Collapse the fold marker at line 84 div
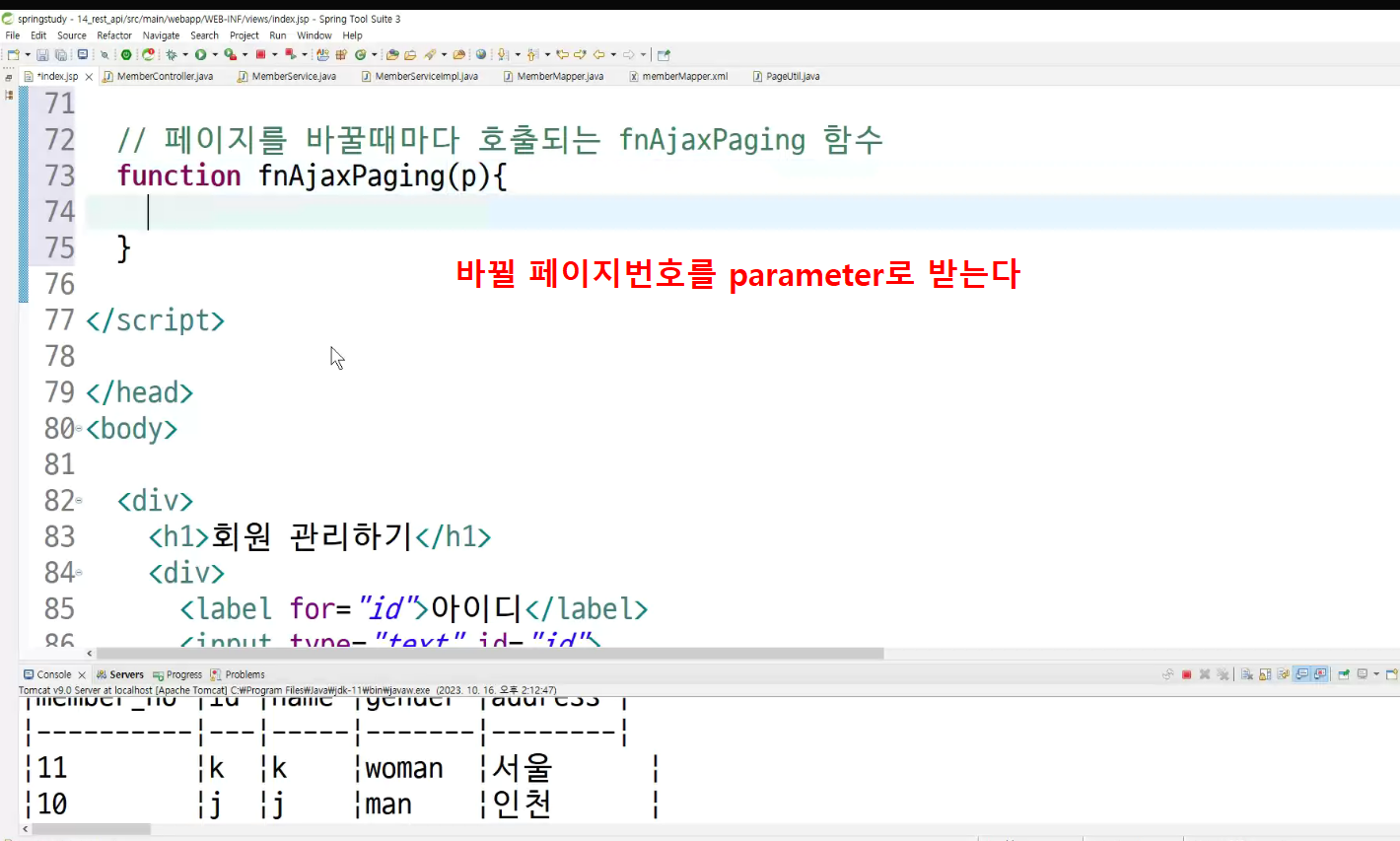 pos(79,573)
